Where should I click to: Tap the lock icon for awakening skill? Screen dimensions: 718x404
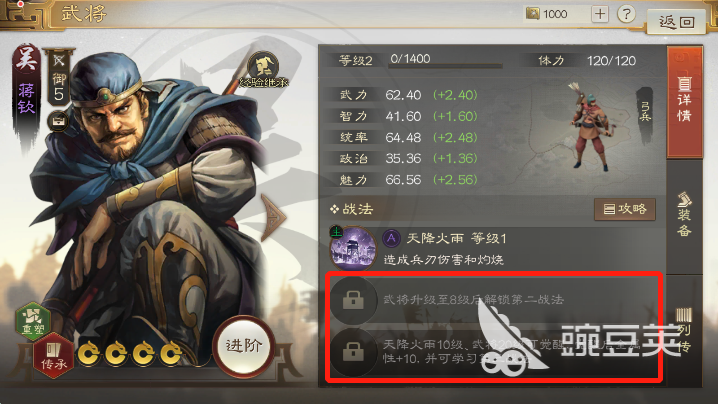click(353, 352)
